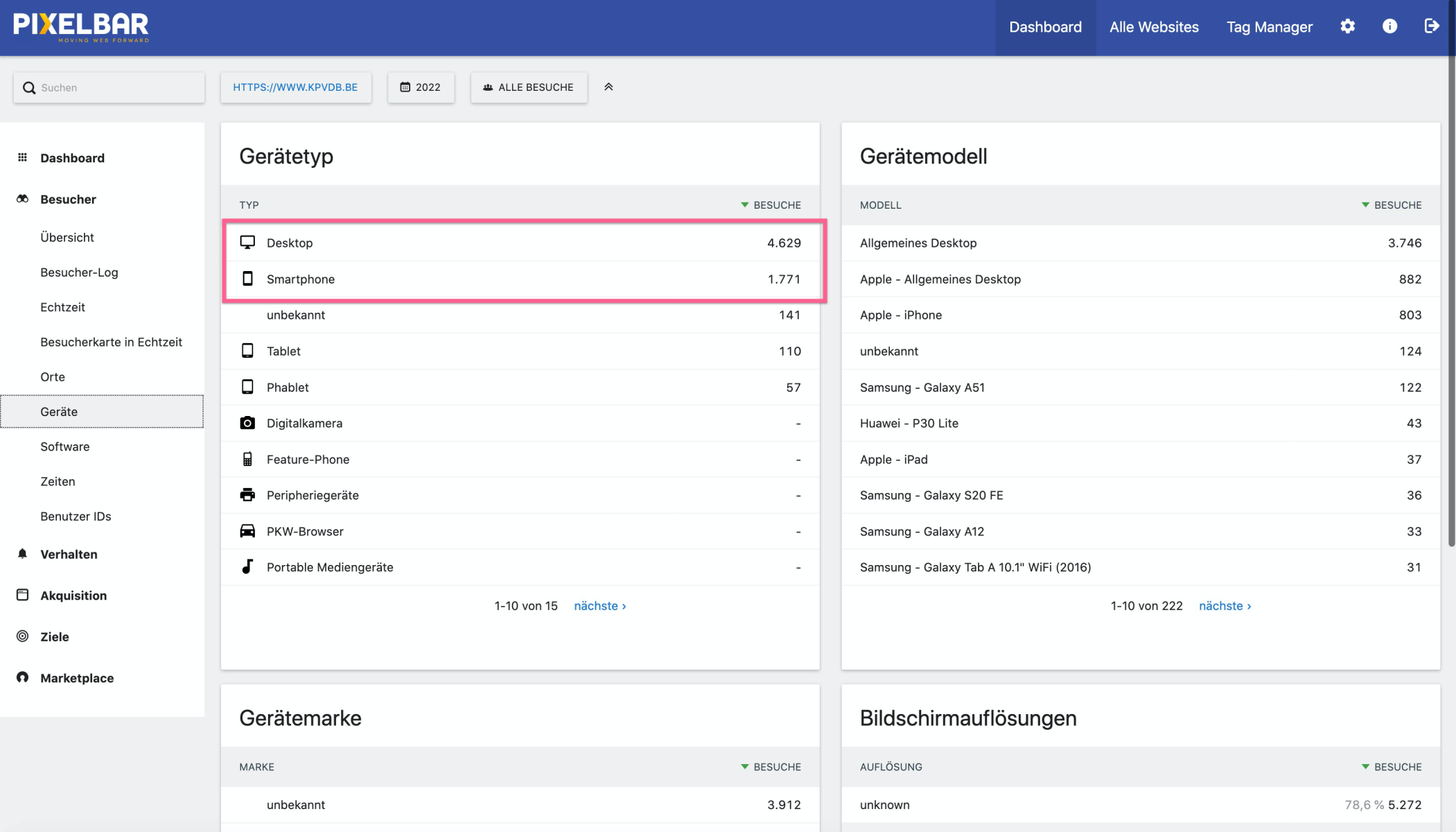Open the Tag Manager tab
This screenshot has height=832, width=1456.
coord(1269,27)
